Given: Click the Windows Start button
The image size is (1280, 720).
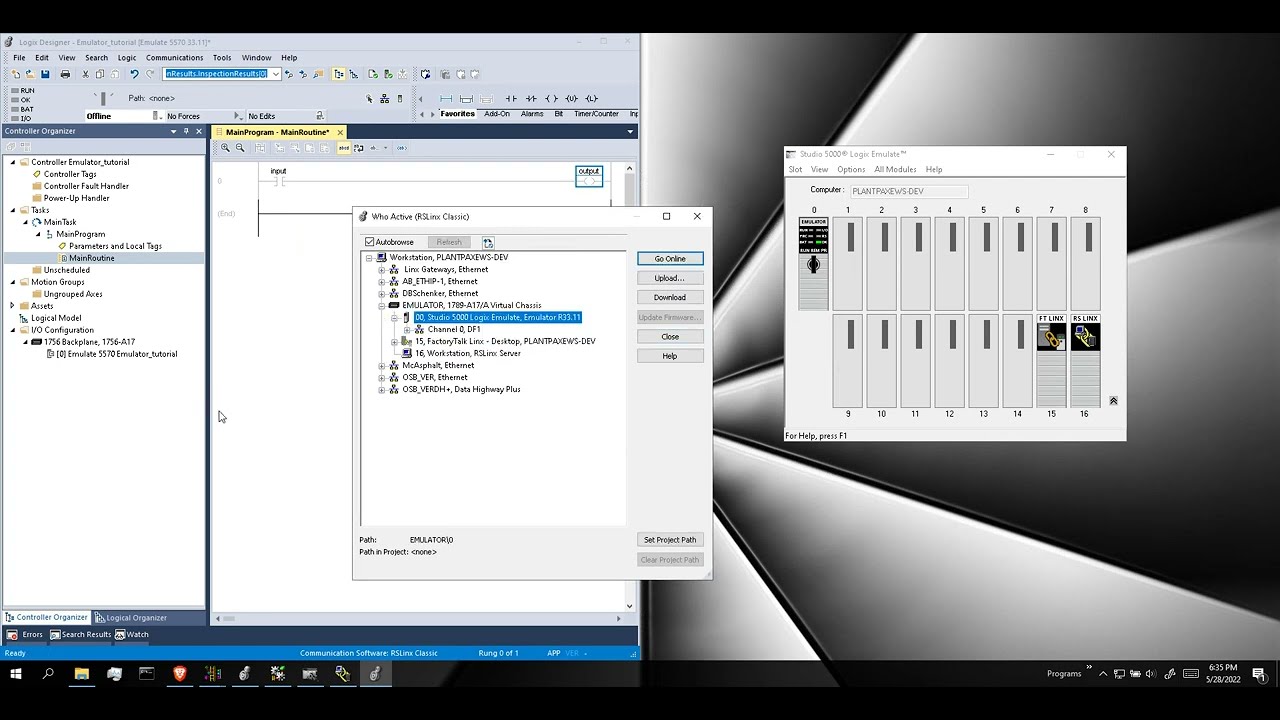Looking at the screenshot, I should pyautogui.click(x=16, y=674).
